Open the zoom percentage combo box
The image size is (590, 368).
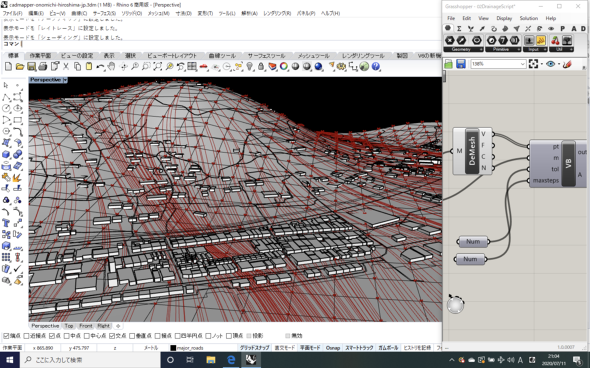(x=498, y=64)
